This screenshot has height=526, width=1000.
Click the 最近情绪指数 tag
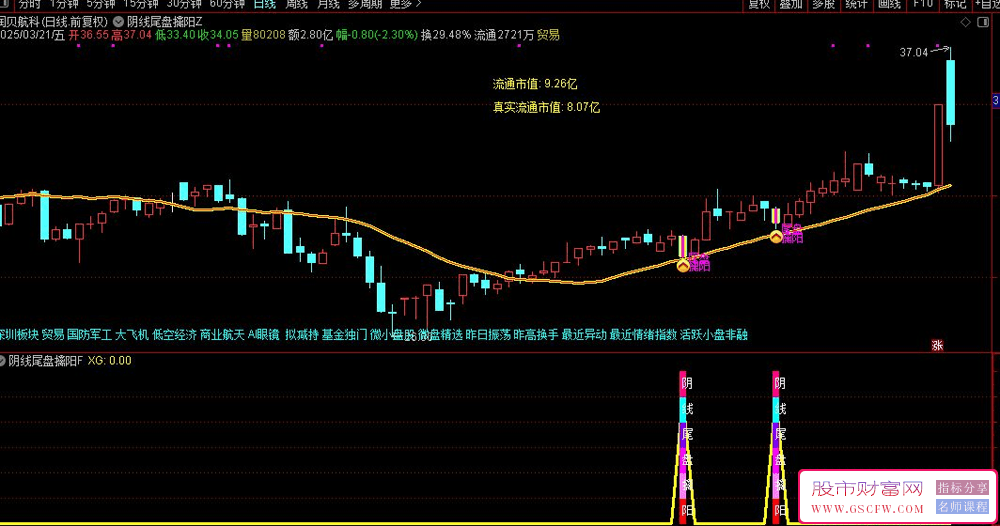(x=643, y=335)
